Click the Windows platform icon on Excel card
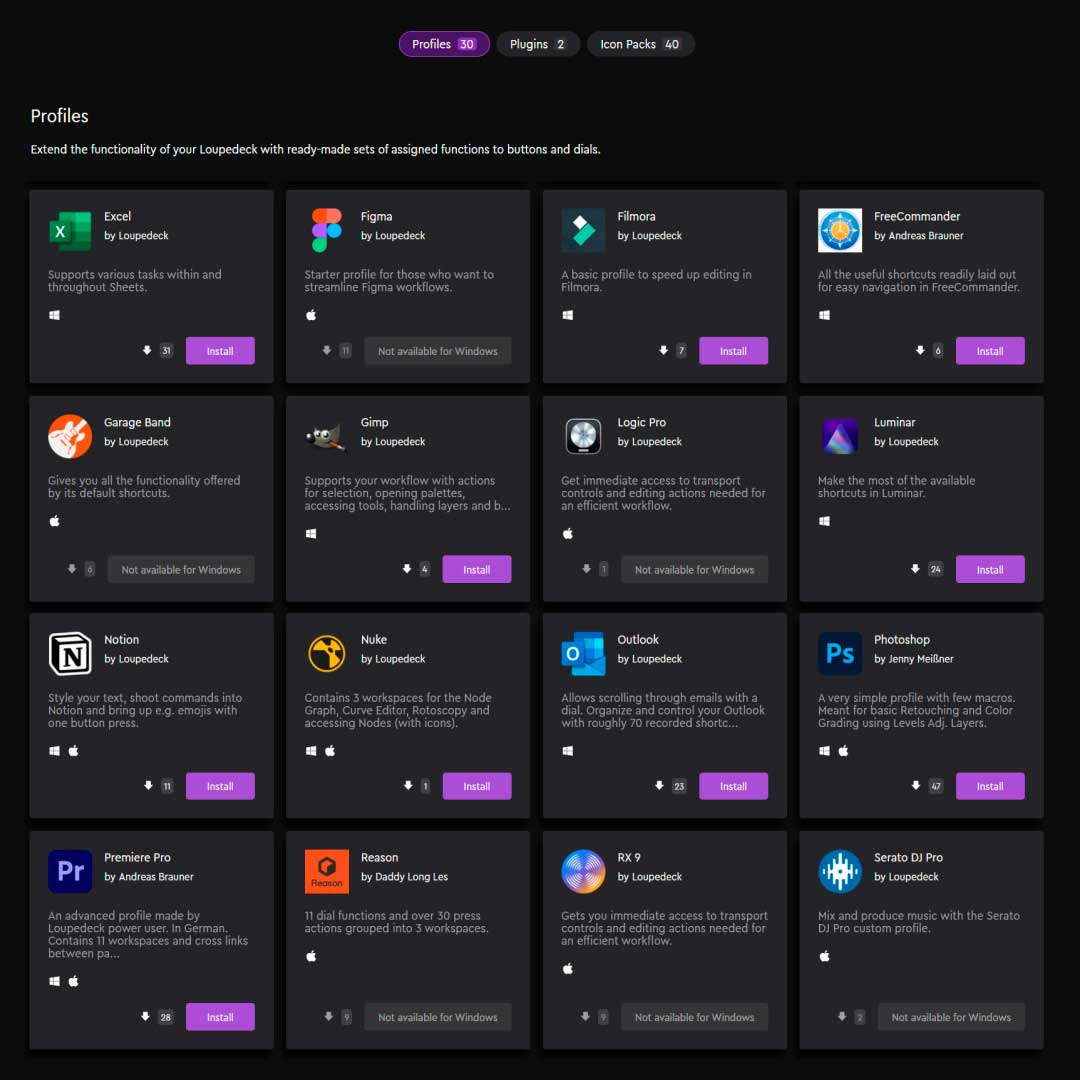1080x1080 pixels. (54, 315)
